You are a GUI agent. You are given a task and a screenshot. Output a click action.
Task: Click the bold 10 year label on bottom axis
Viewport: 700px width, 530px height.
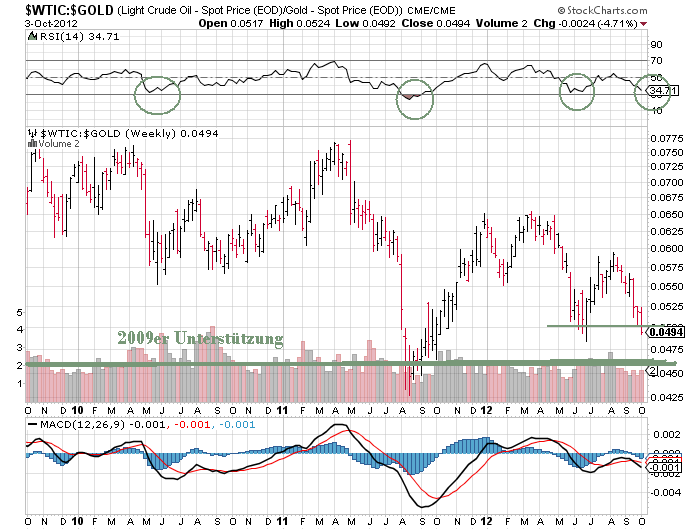pos(77,521)
